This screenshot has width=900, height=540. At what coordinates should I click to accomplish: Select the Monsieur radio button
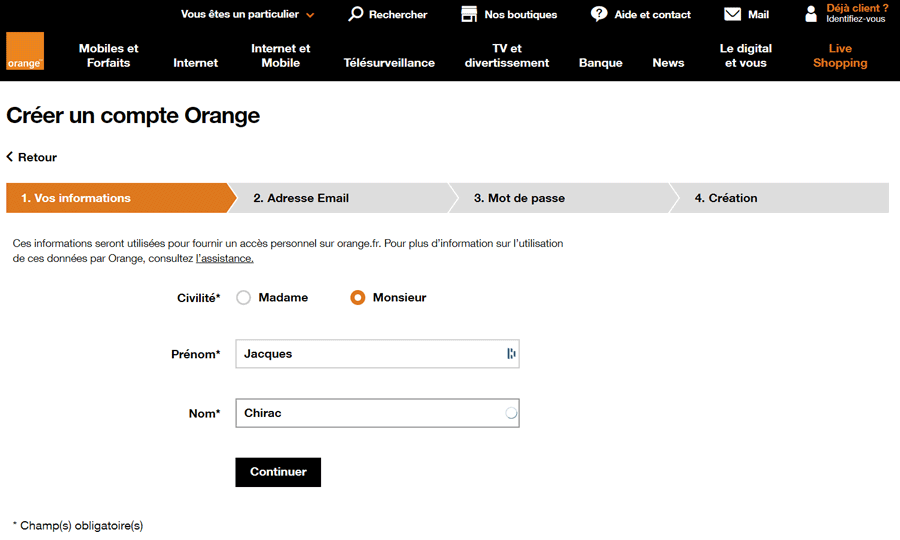[x=358, y=297]
